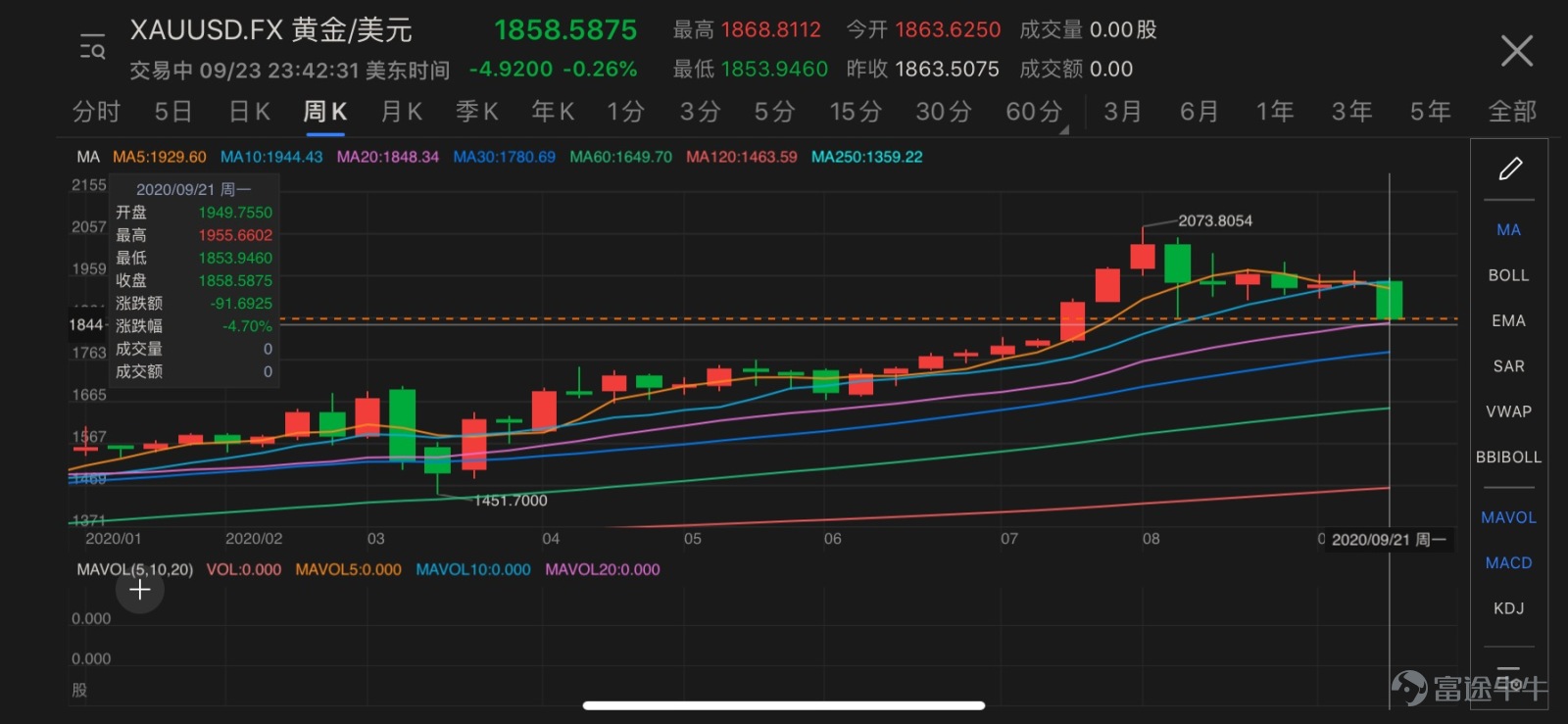Show the 3月 range
1568x724 pixels.
[1123, 112]
